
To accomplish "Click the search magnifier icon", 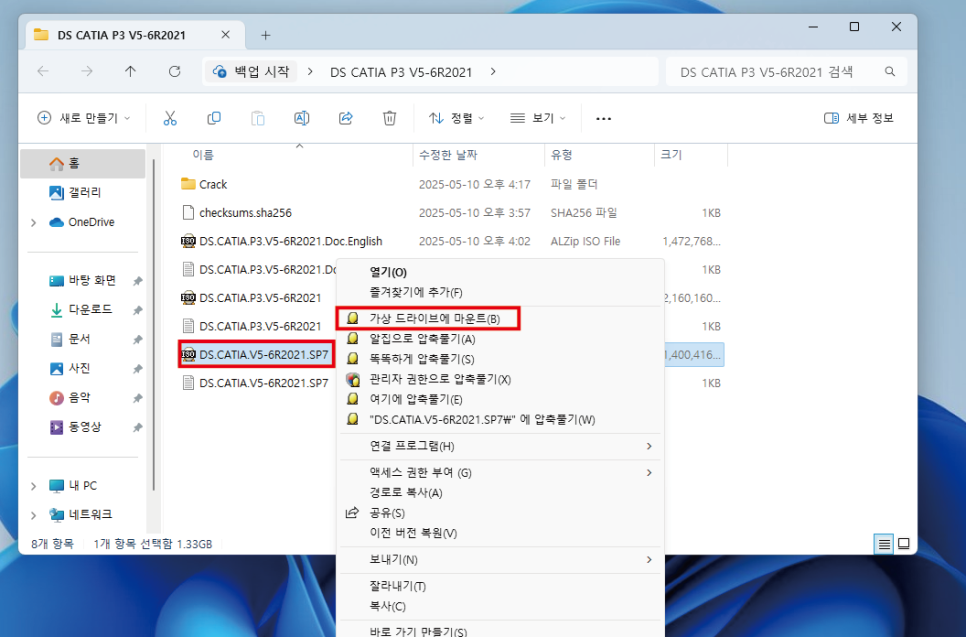I will [890, 71].
